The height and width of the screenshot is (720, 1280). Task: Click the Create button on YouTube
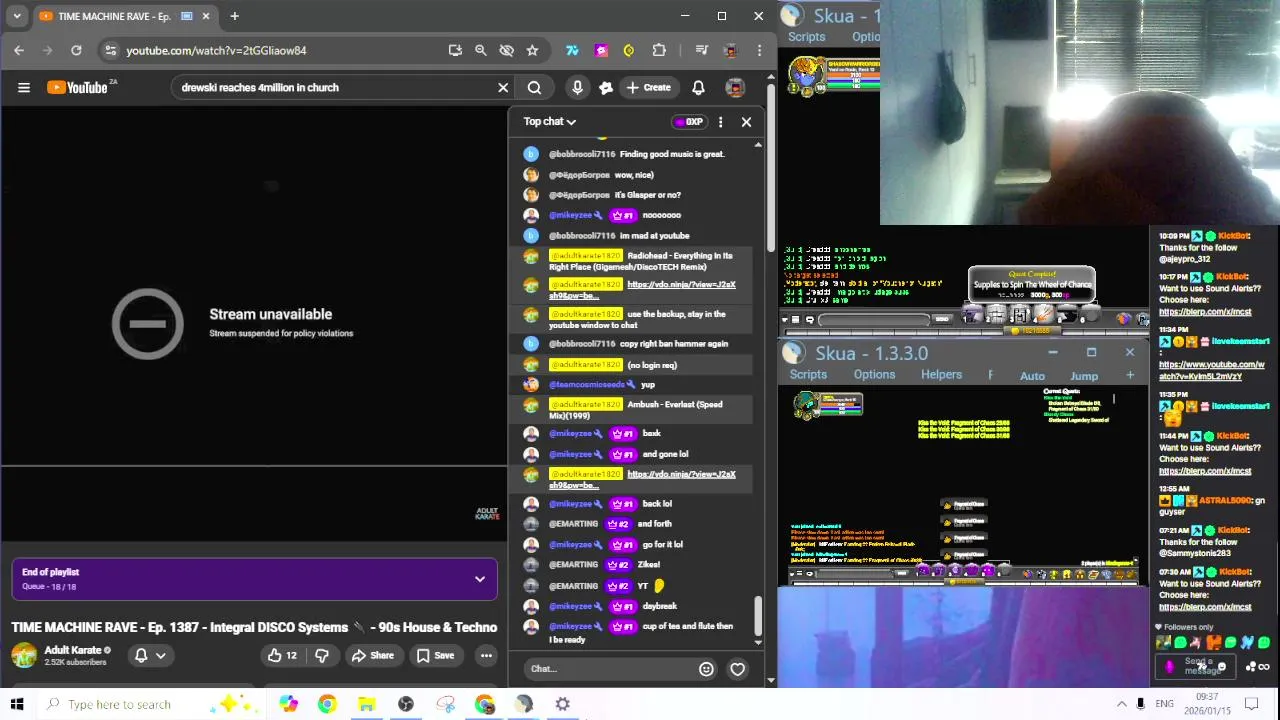[x=648, y=87]
